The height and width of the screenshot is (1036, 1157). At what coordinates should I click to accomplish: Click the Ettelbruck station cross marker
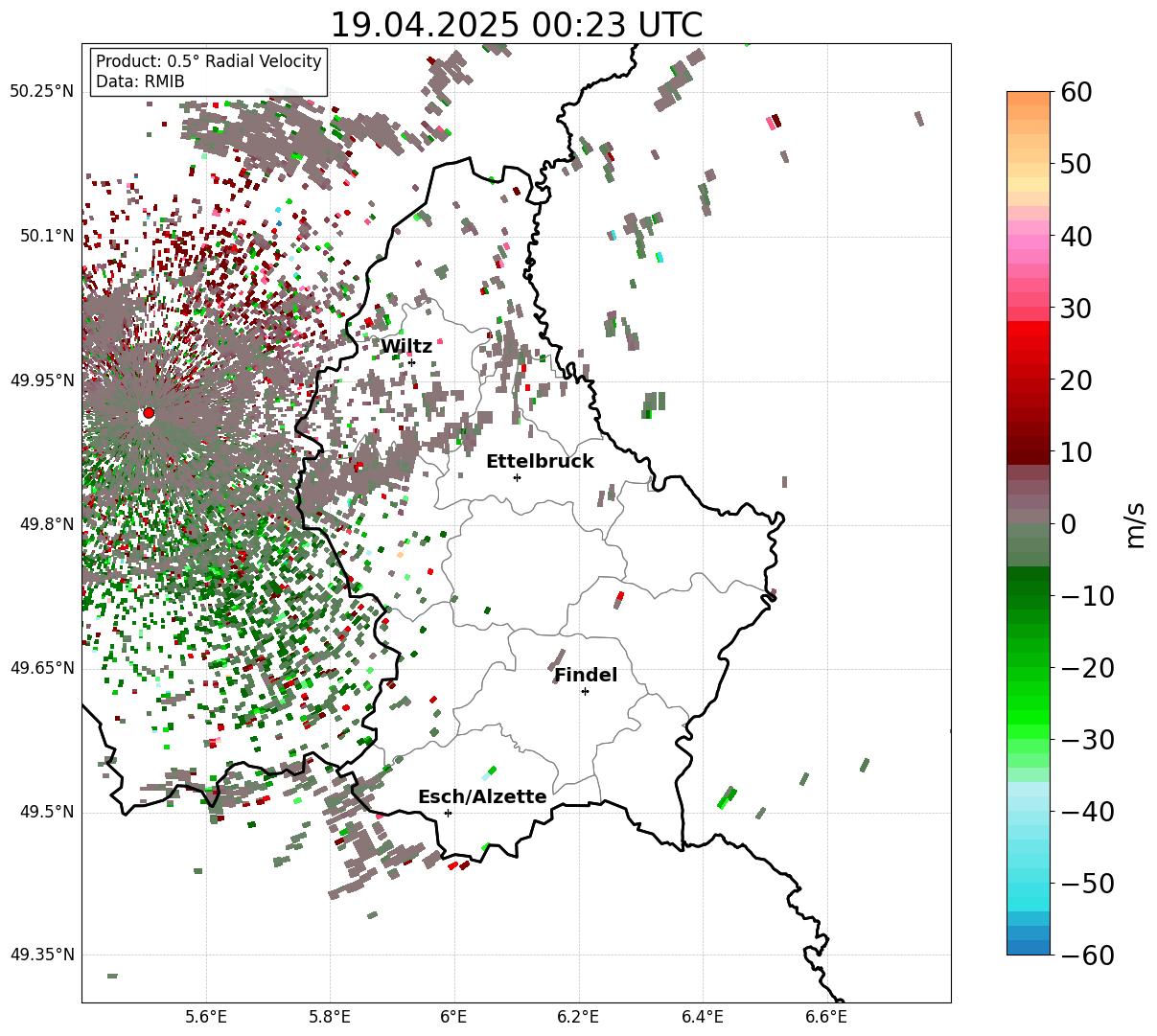[x=517, y=477]
